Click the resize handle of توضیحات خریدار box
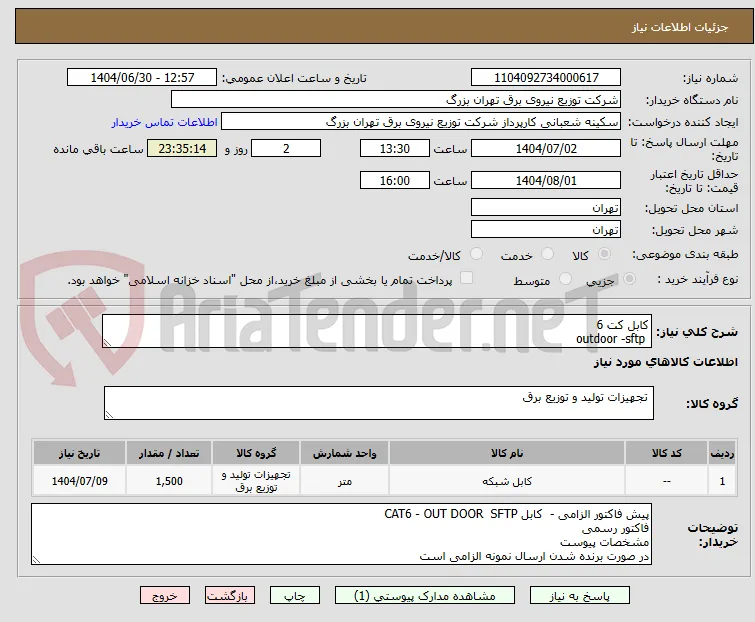Image resolution: width=755 pixels, height=622 pixels. [x=36, y=559]
